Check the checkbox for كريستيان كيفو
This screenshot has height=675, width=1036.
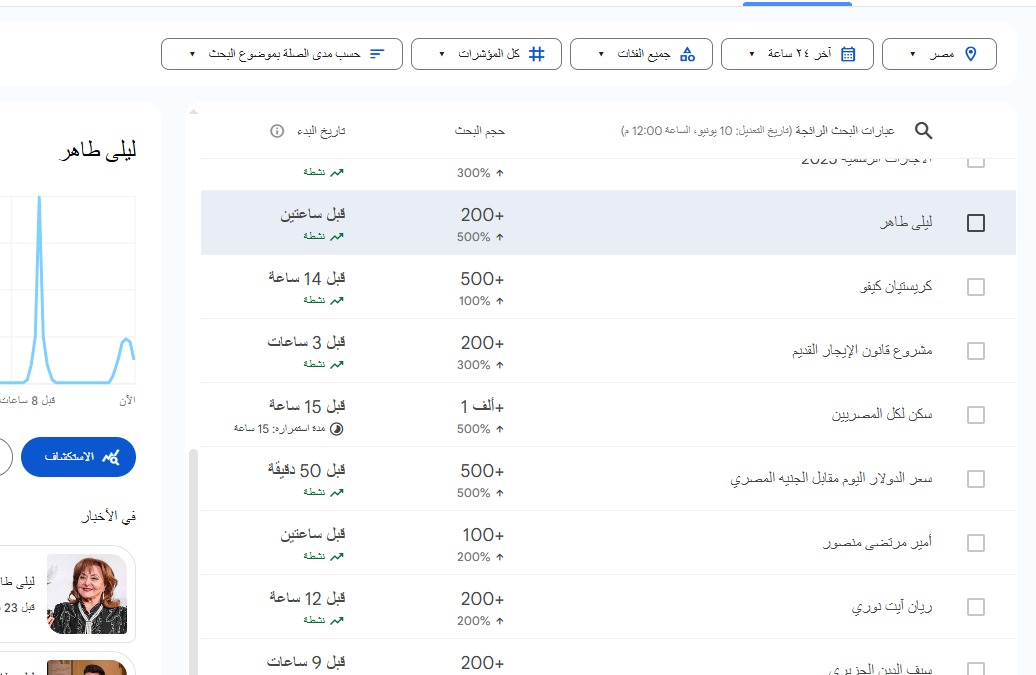point(975,287)
